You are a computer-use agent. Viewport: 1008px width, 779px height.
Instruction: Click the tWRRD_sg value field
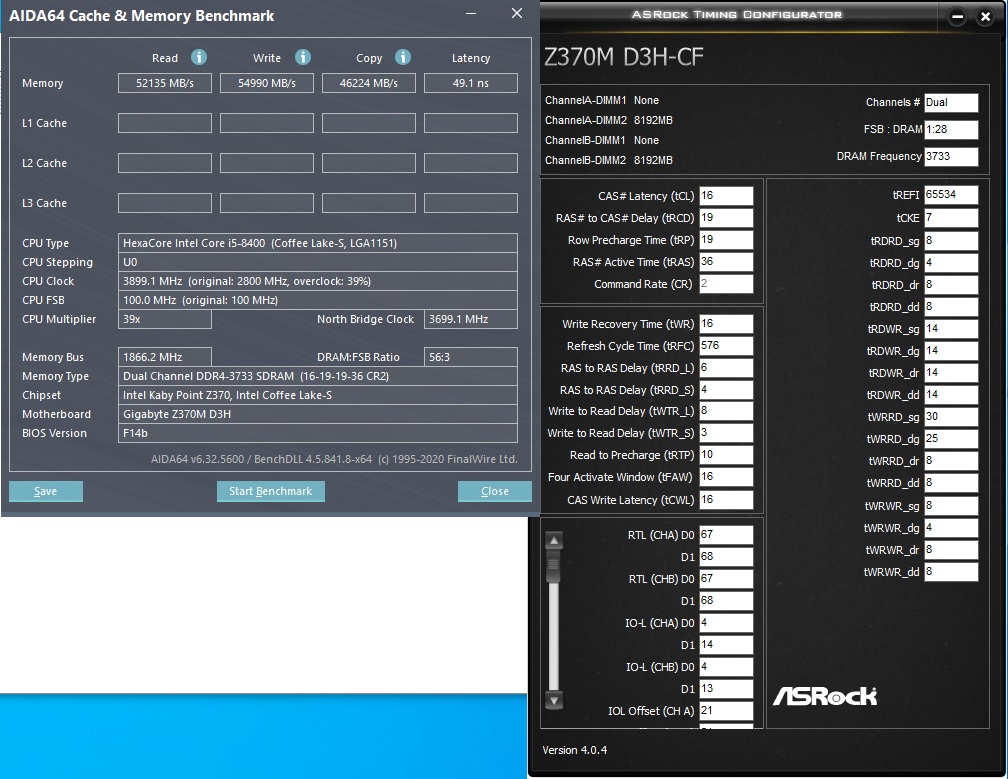tap(951, 416)
